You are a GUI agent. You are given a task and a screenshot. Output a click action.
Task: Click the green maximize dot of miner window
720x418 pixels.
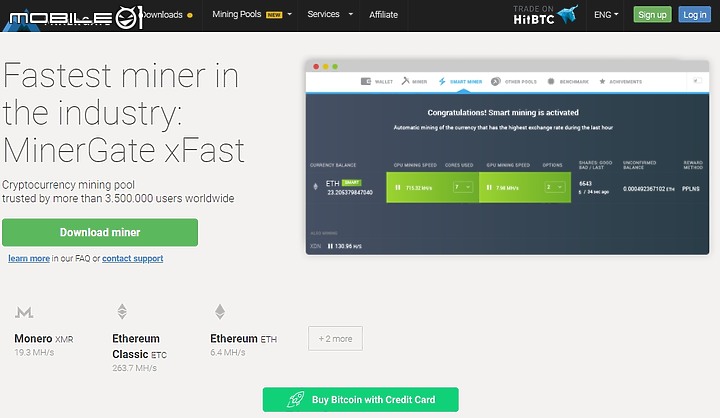[335, 67]
